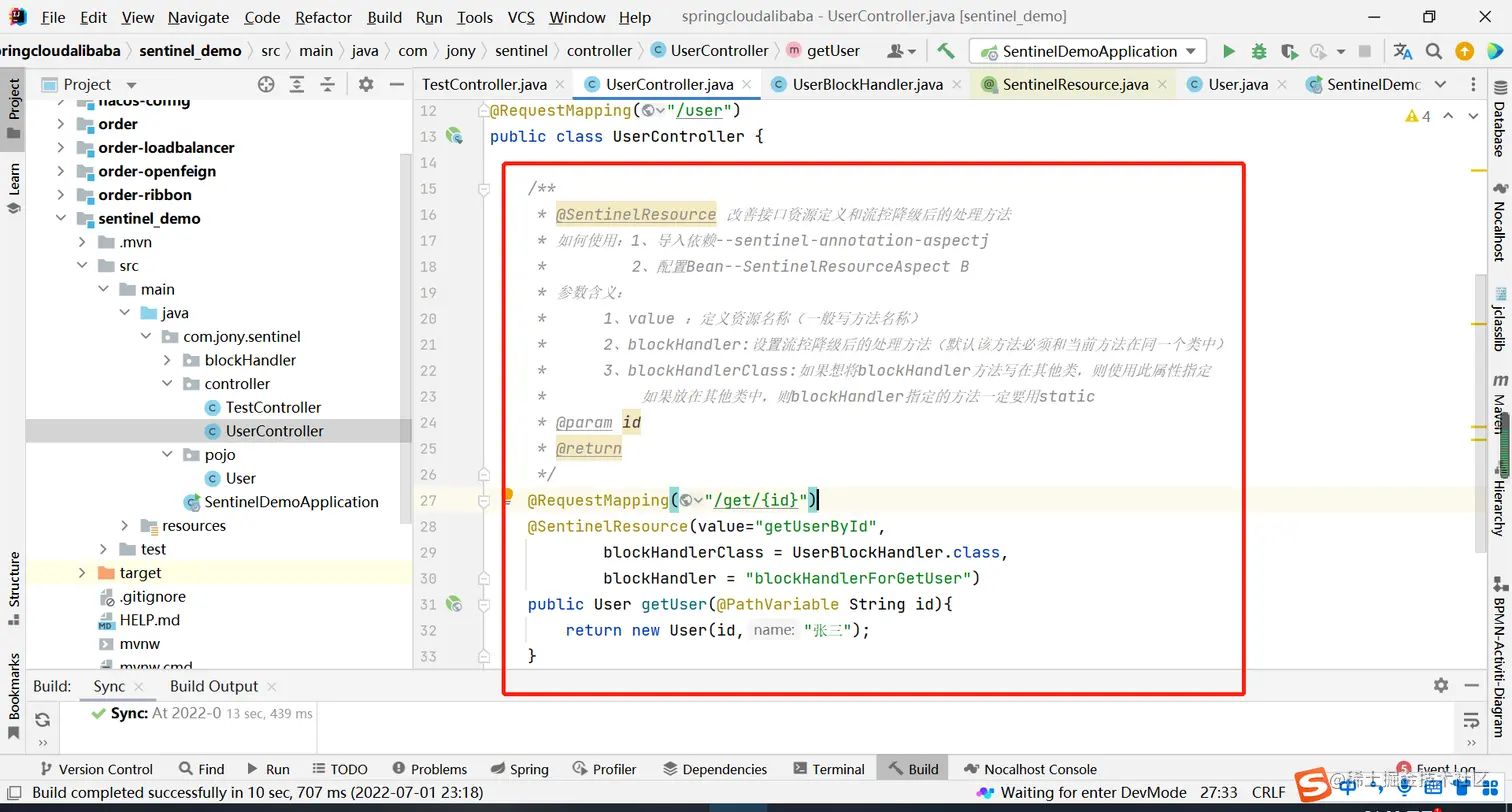Screen dimensions: 1512x812
Task: Open the Project view selector dropdown
Action: click(131, 85)
